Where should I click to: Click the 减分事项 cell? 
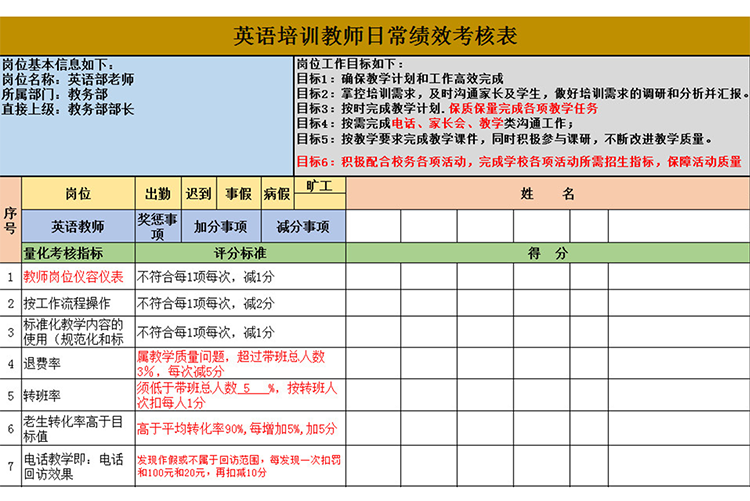point(302,226)
